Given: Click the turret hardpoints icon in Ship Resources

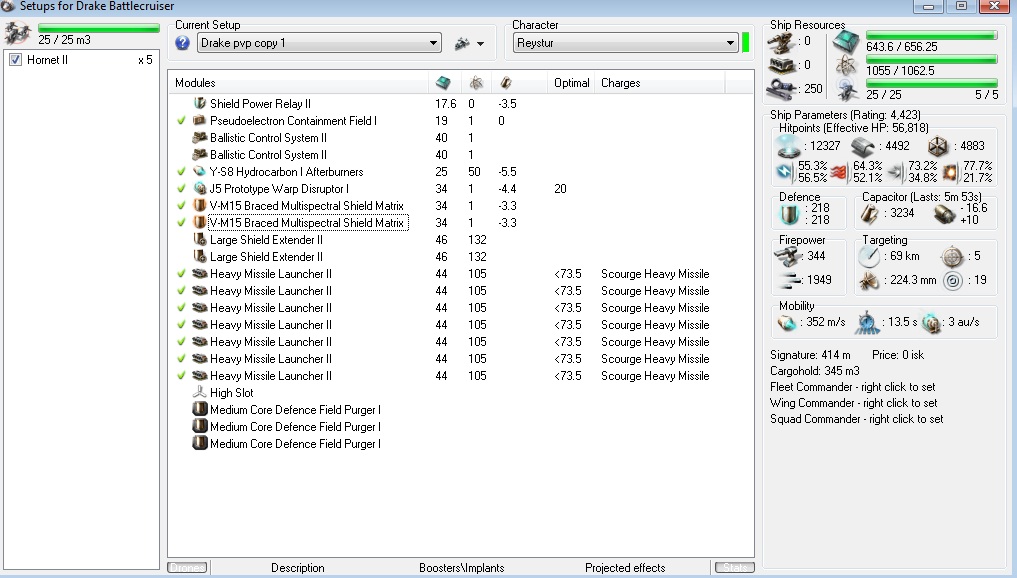Looking at the screenshot, I should pyautogui.click(x=782, y=42).
